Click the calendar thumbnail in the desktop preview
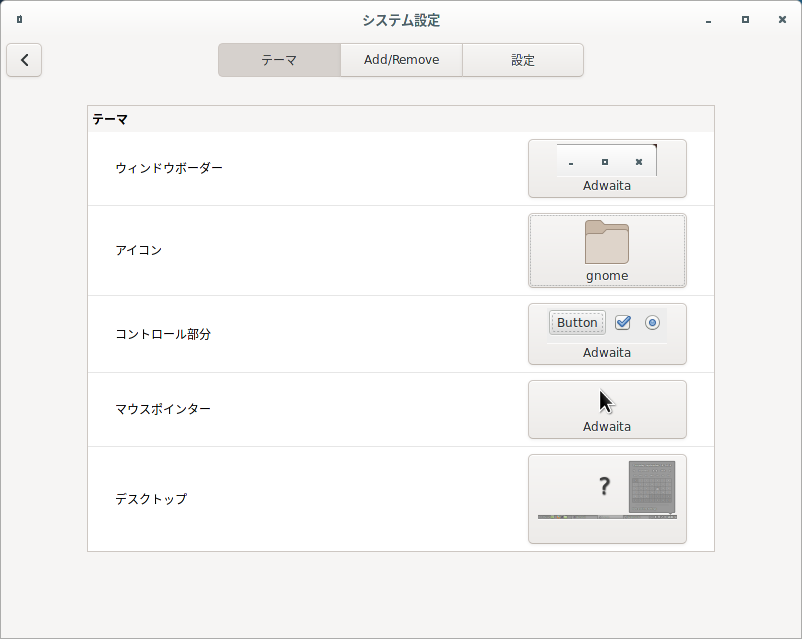This screenshot has height=639, width=802. pyautogui.click(x=652, y=487)
